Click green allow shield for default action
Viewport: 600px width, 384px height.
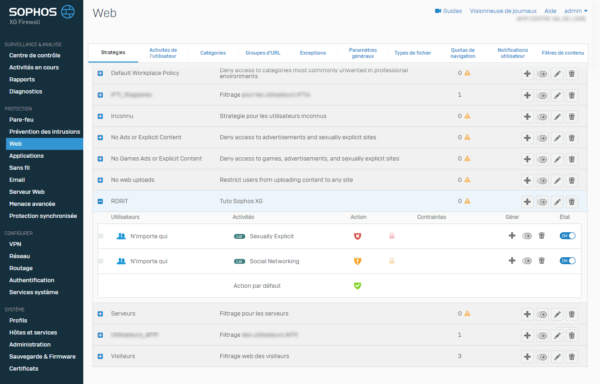[x=357, y=286]
